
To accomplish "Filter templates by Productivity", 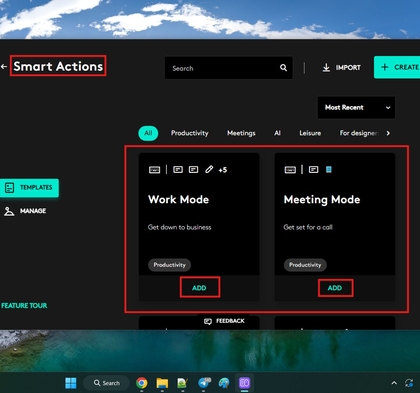I will click(x=190, y=133).
